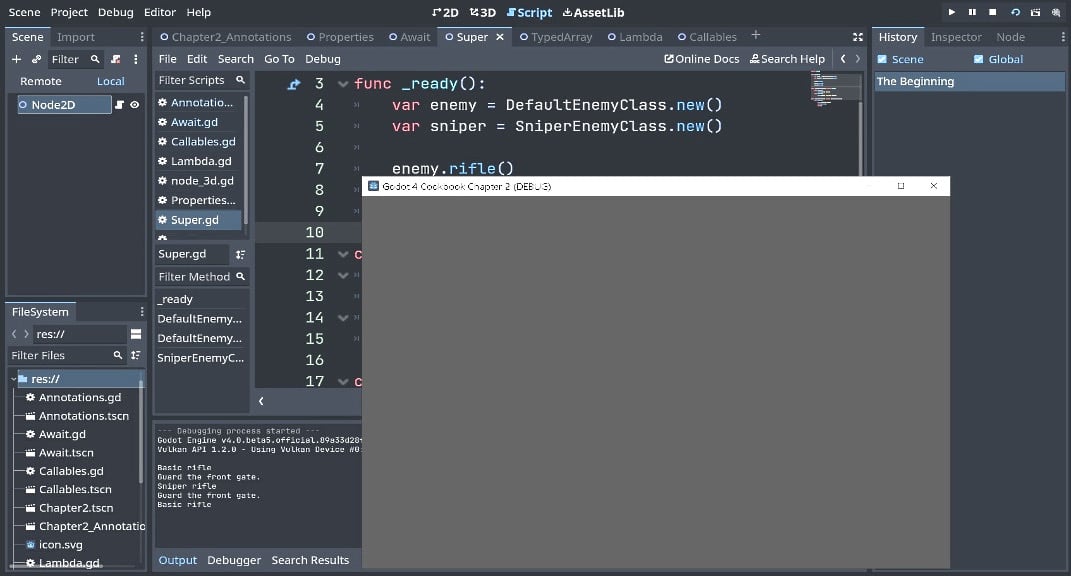Go to next script edit location
The image size is (1071, 576).
click(858, 59)
